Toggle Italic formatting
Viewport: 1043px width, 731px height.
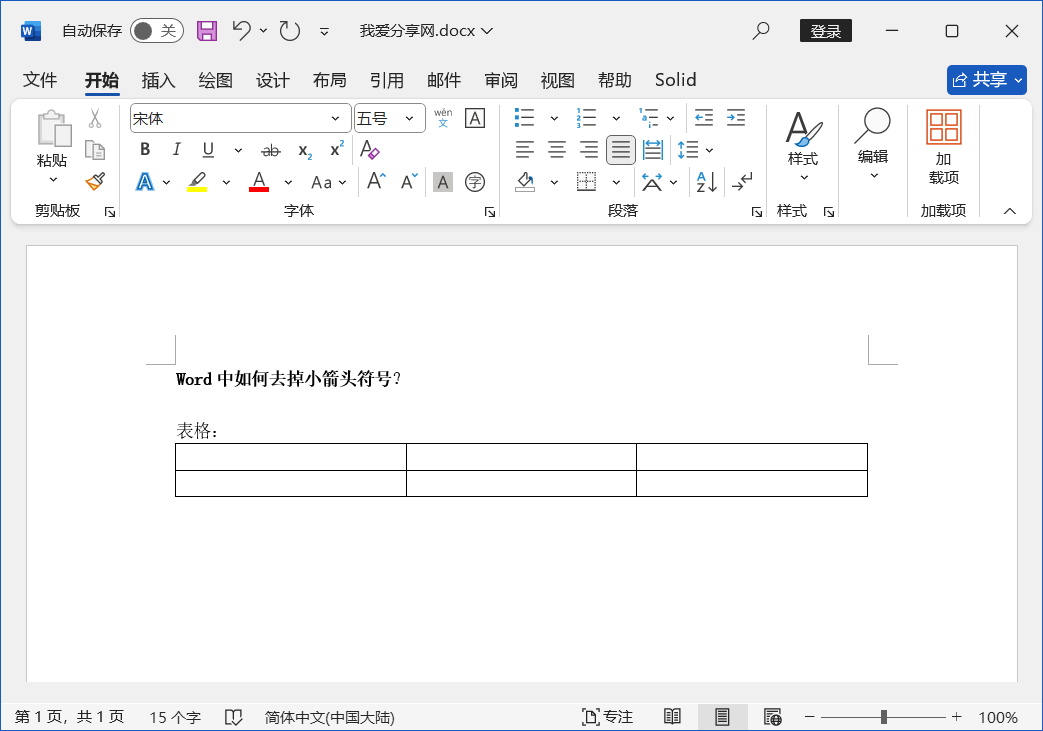coord(176,150)
